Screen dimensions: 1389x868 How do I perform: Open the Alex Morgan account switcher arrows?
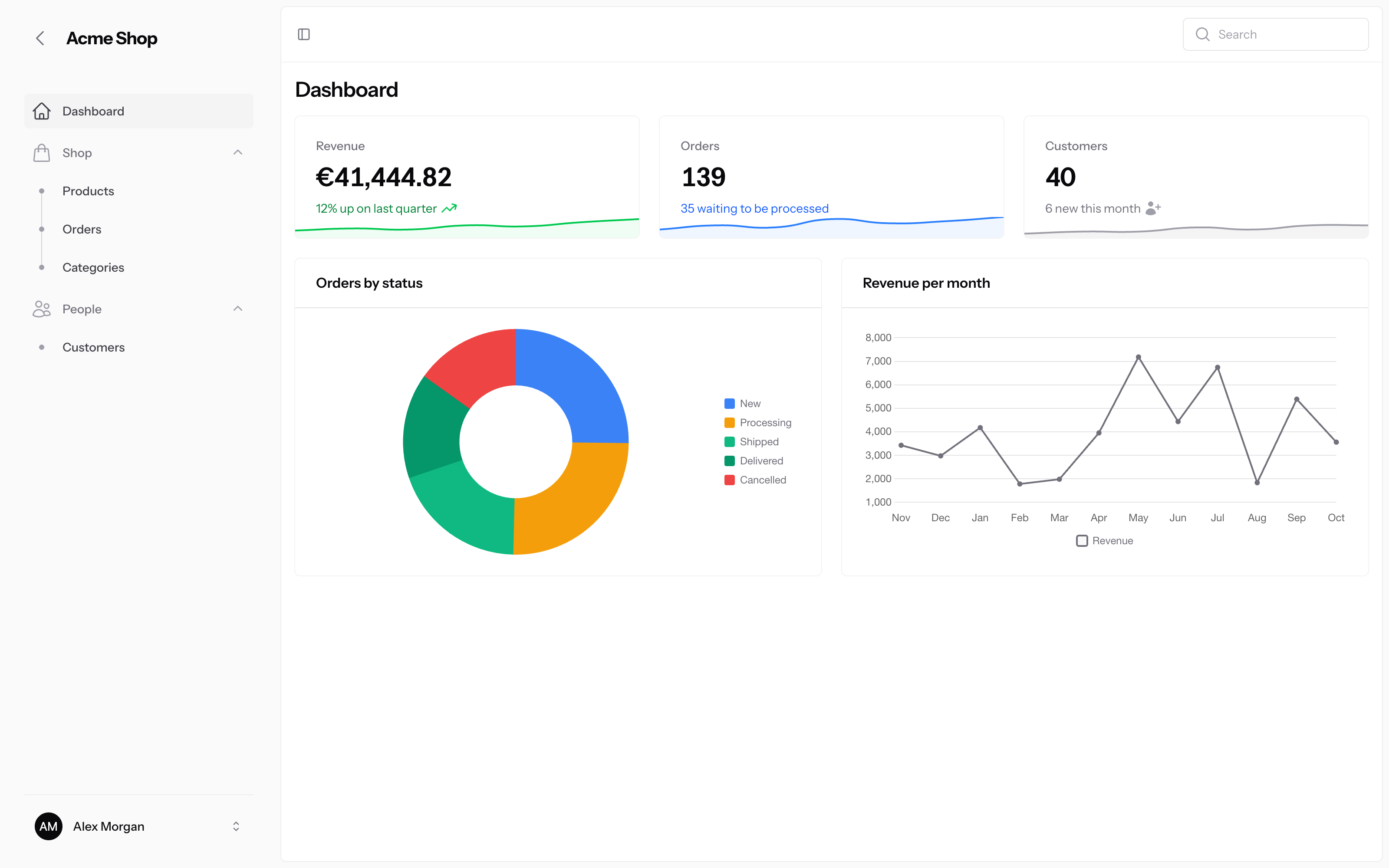(236, 826)
